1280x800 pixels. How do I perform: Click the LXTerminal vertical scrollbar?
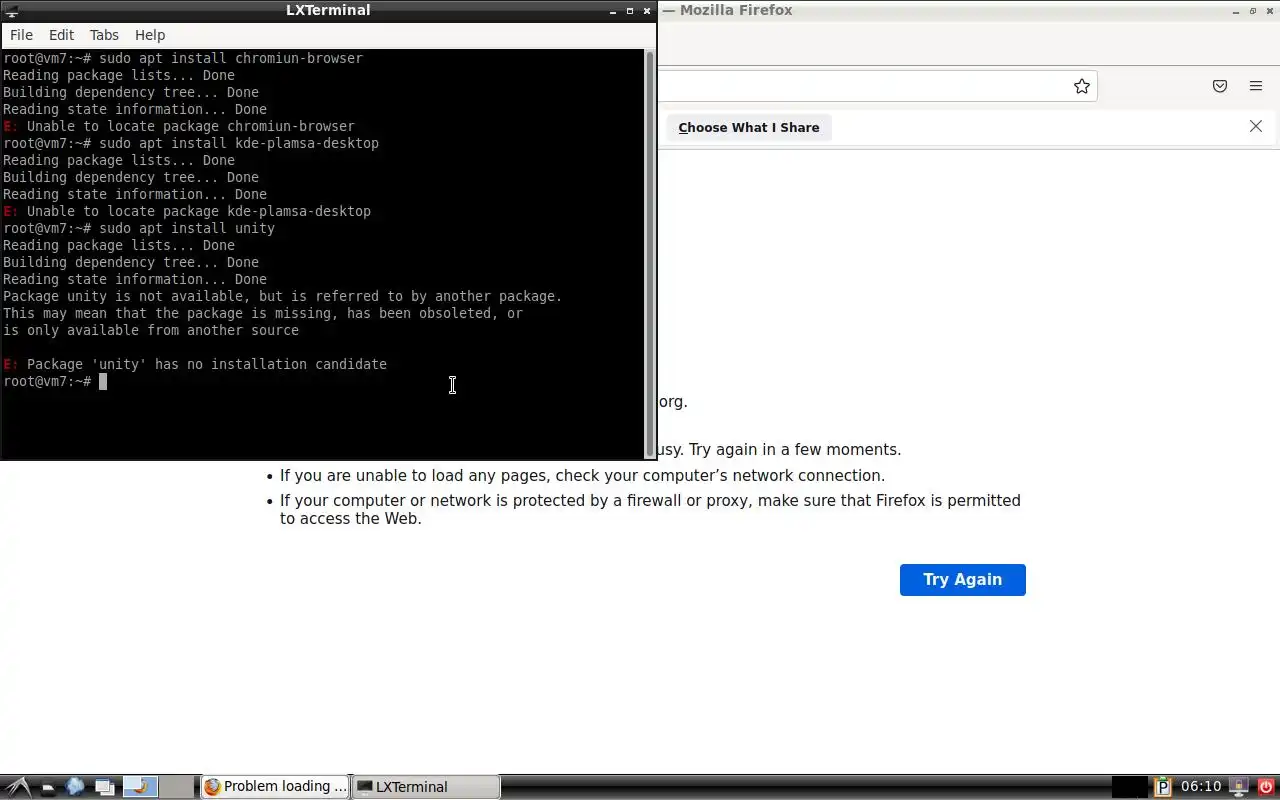tap(650, 254)
